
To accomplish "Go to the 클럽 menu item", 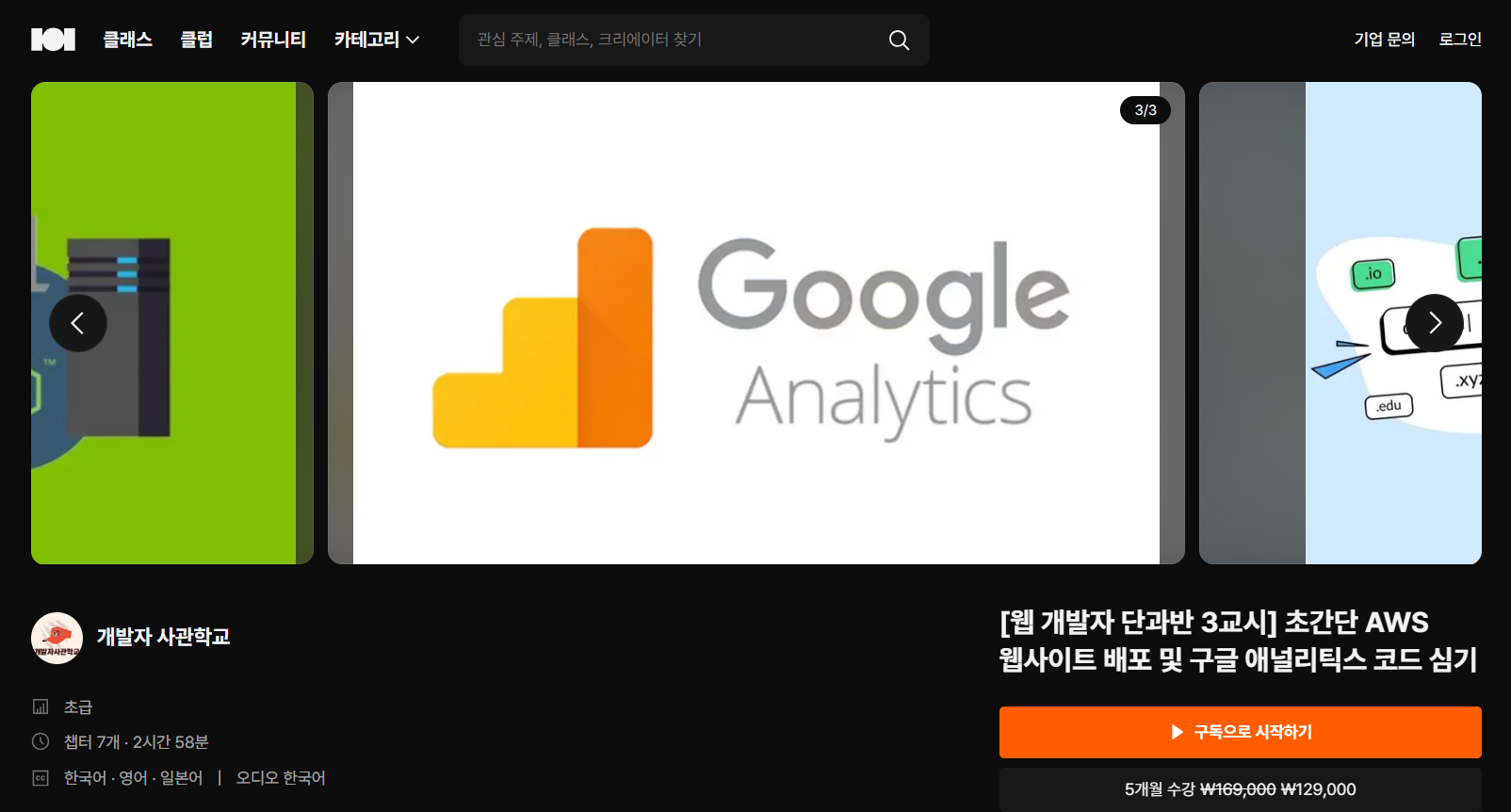I will (197, 40).
